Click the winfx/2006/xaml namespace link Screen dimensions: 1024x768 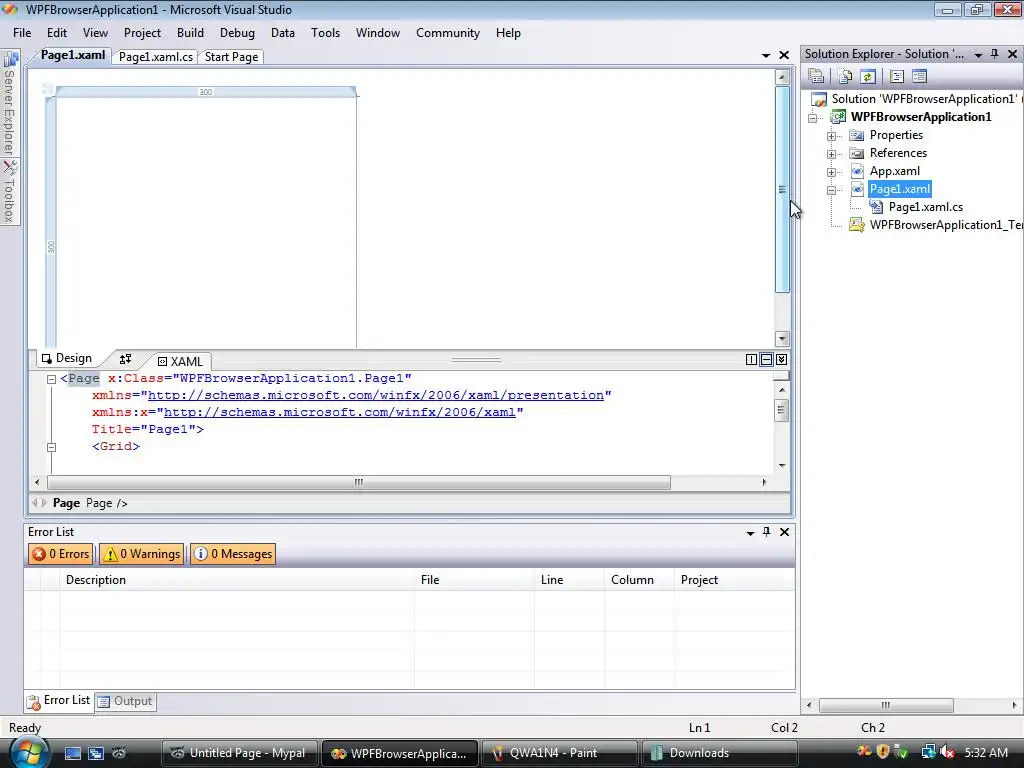point(340,412)
